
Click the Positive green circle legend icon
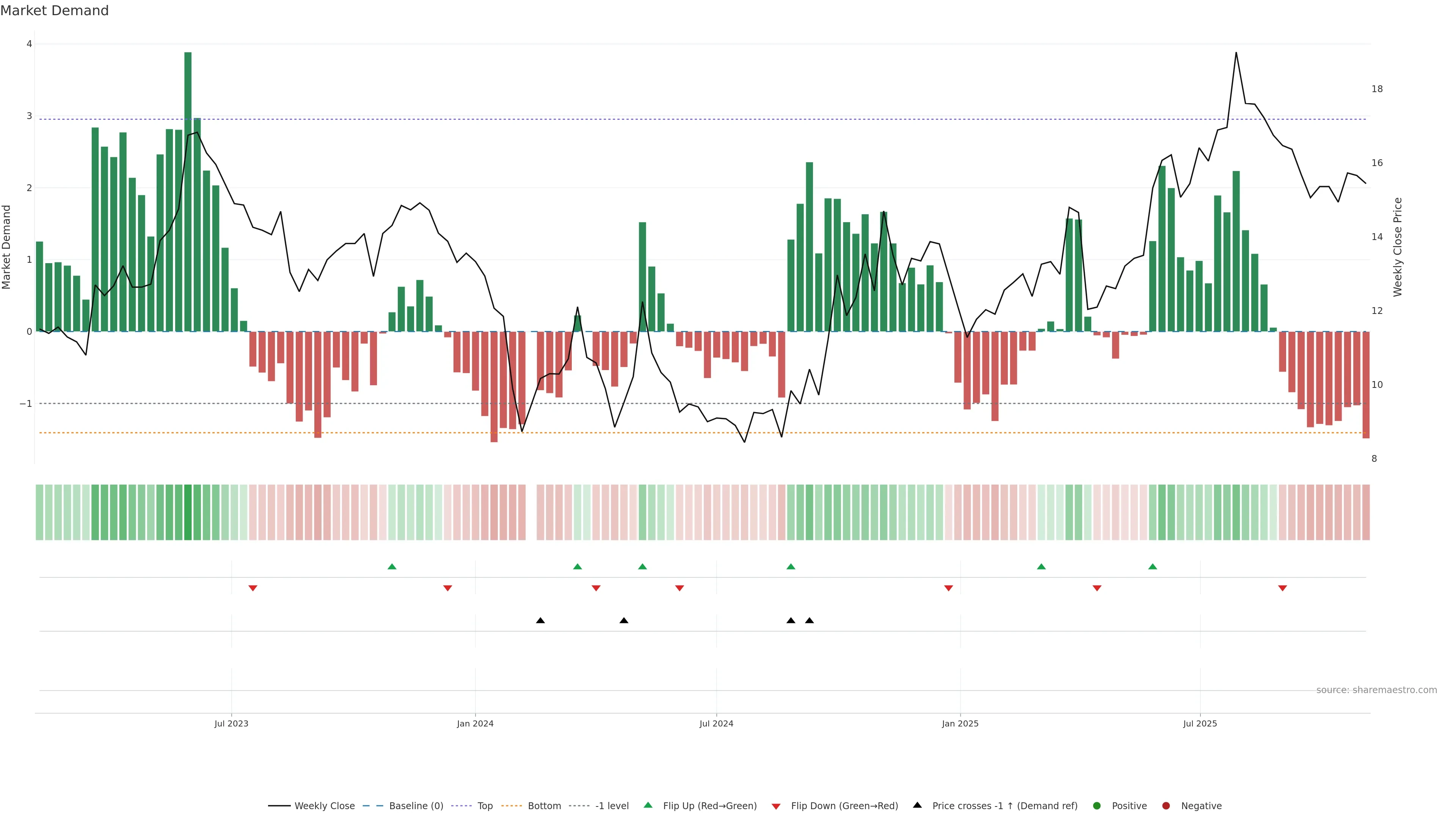click(1097, 806)
